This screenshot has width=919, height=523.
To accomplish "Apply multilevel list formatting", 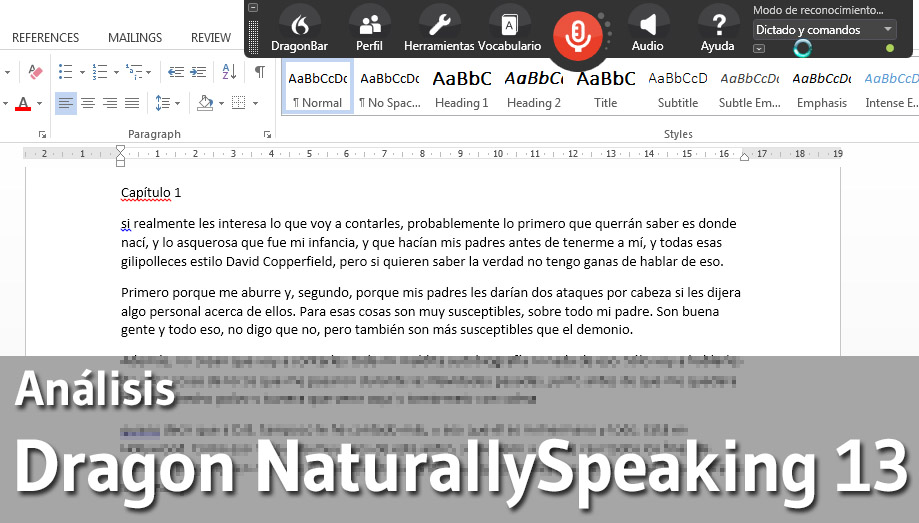I will pyautogui.click(x=134, y=72).
